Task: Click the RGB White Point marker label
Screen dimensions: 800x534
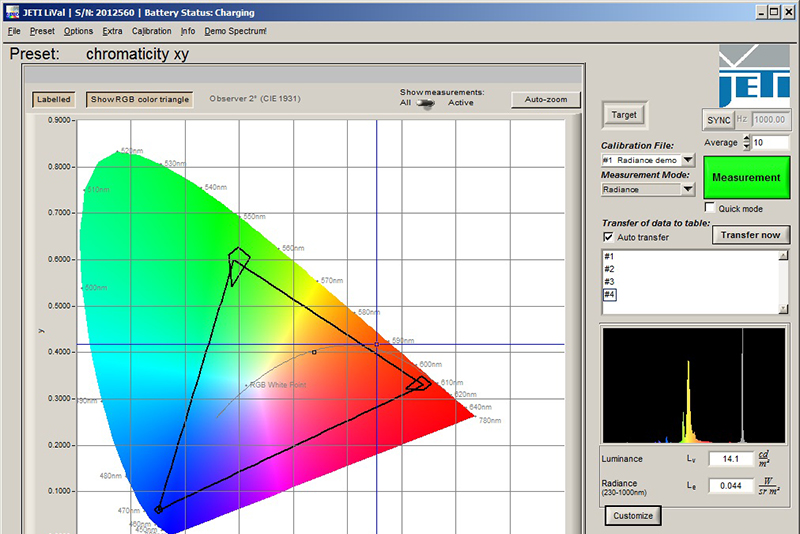Action: click(278, 385)
